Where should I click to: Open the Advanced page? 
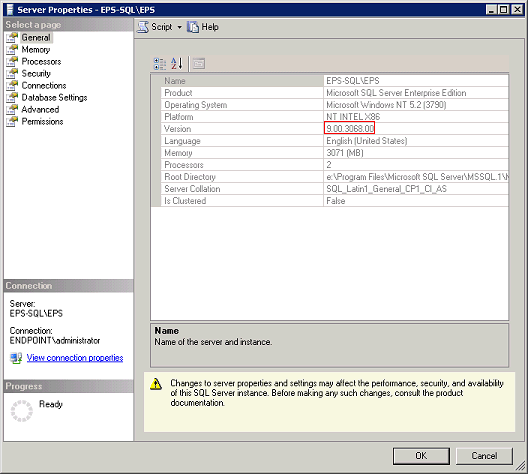coord(40,109)
